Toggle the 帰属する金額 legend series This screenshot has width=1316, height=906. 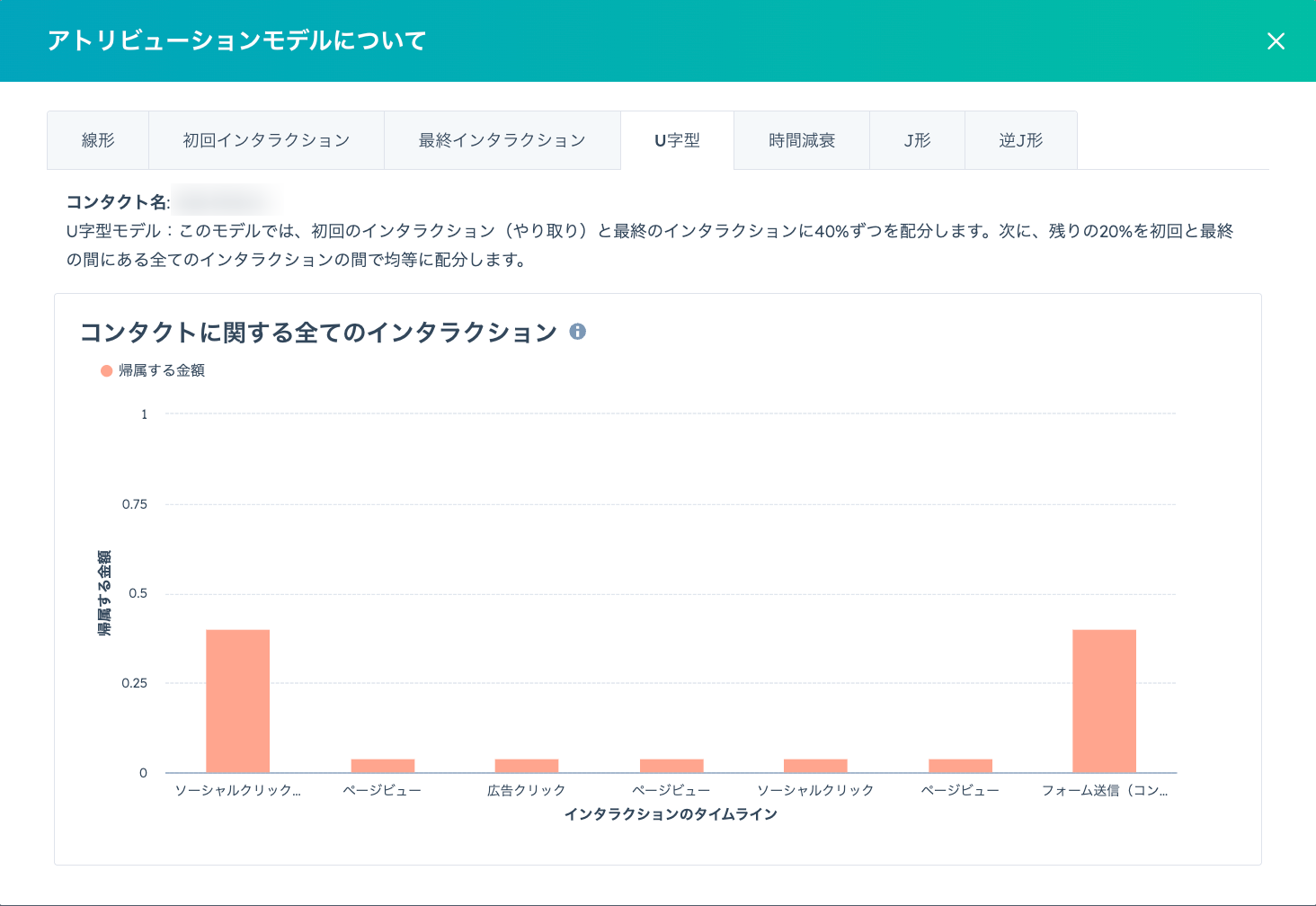pos(153,370)
